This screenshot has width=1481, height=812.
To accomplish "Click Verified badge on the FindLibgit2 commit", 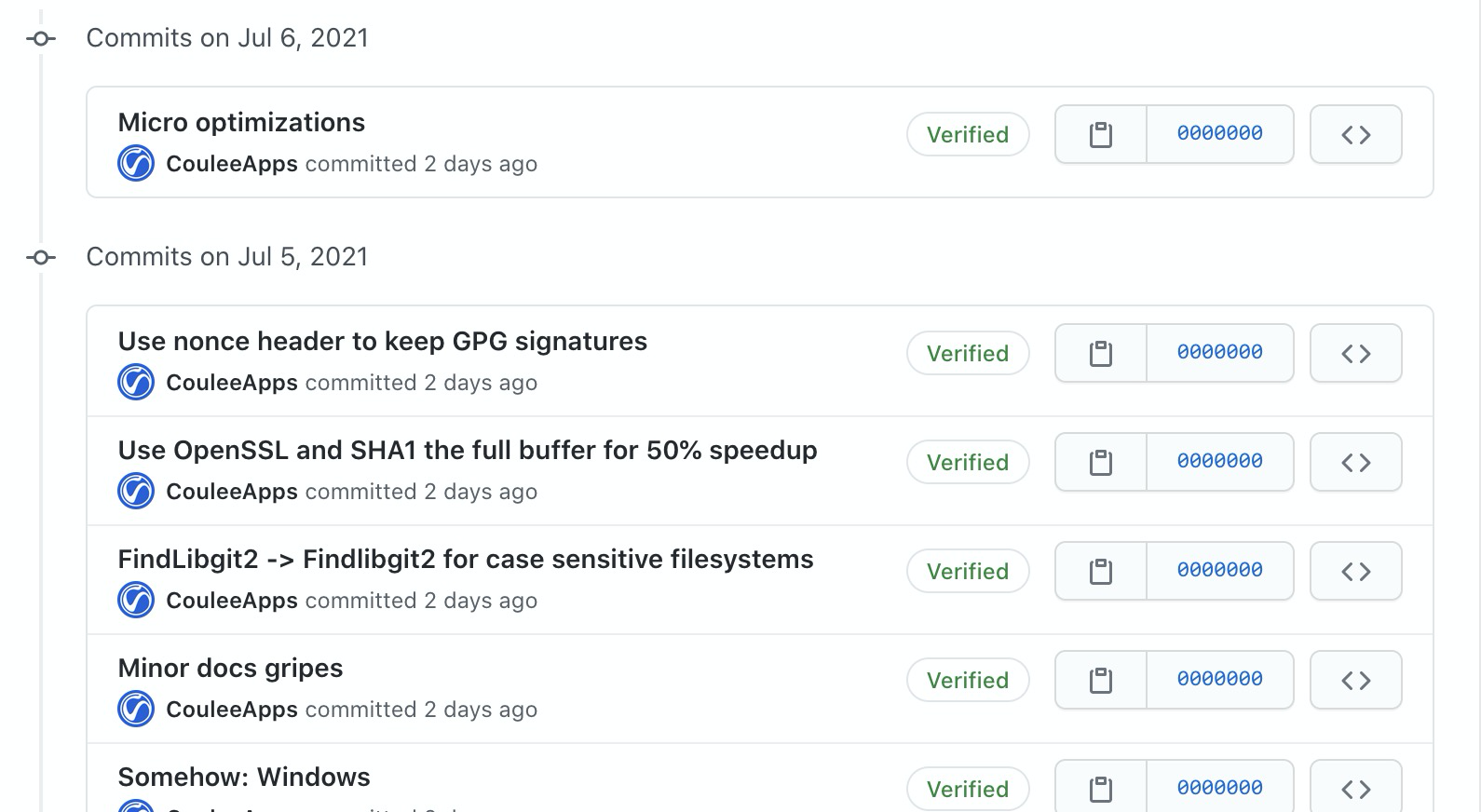I will pos(968,571).
